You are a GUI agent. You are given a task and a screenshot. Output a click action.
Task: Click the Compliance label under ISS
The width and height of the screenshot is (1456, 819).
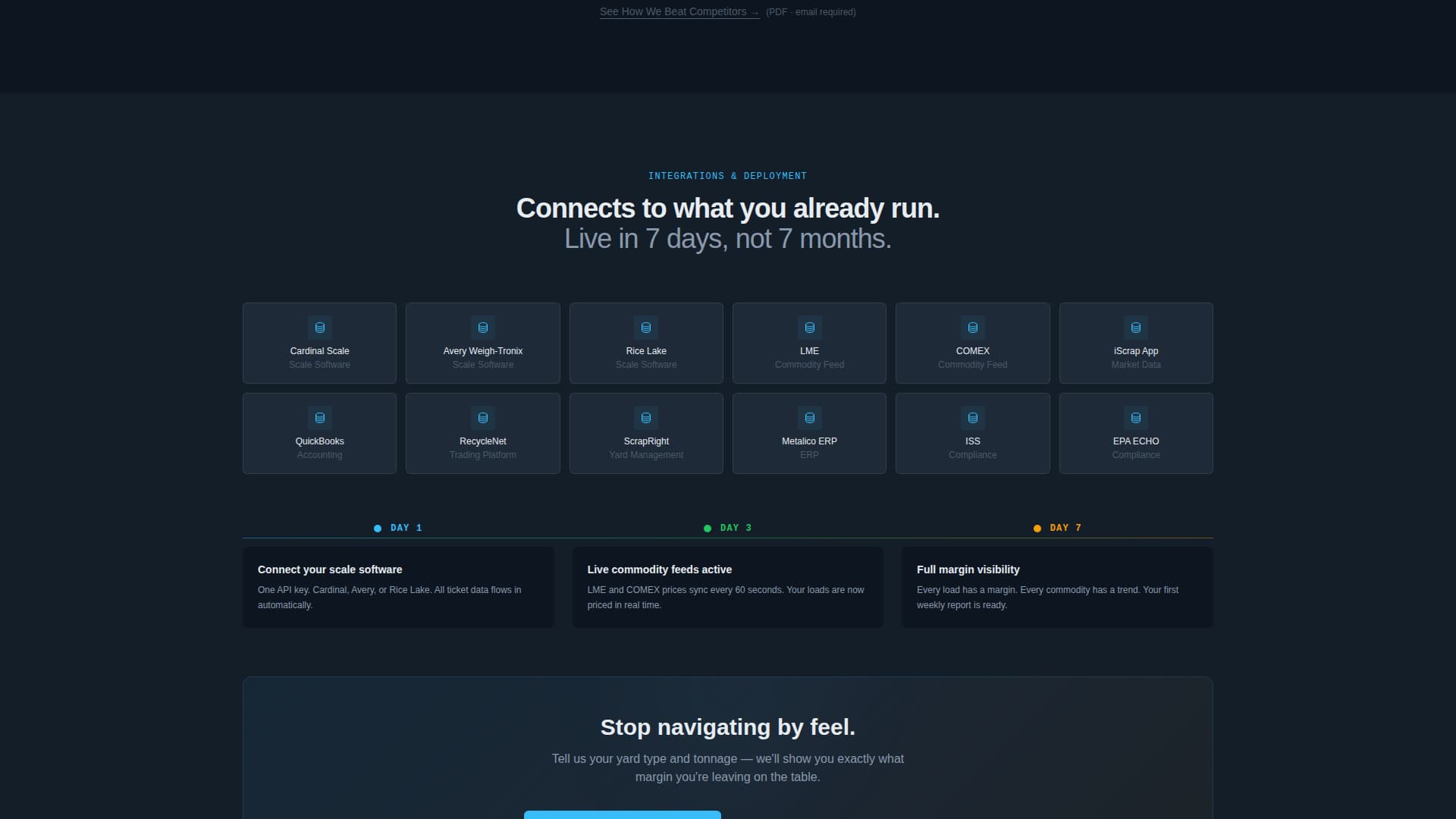click(973, 455)
